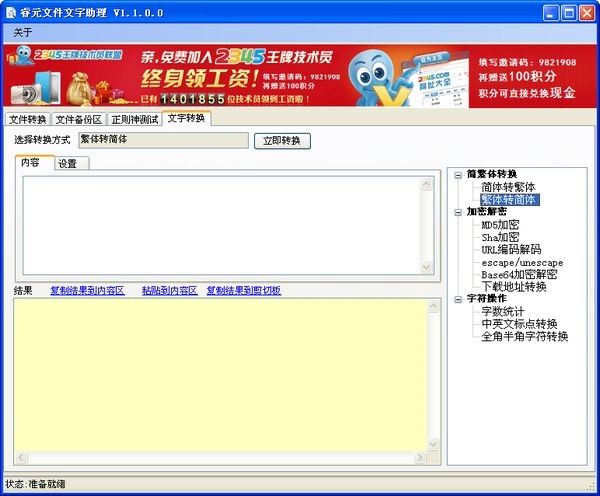The height and width of the screenshot is (496, 600).
Task: Open the 设置 sub-tab
Action: pos(72,163)
